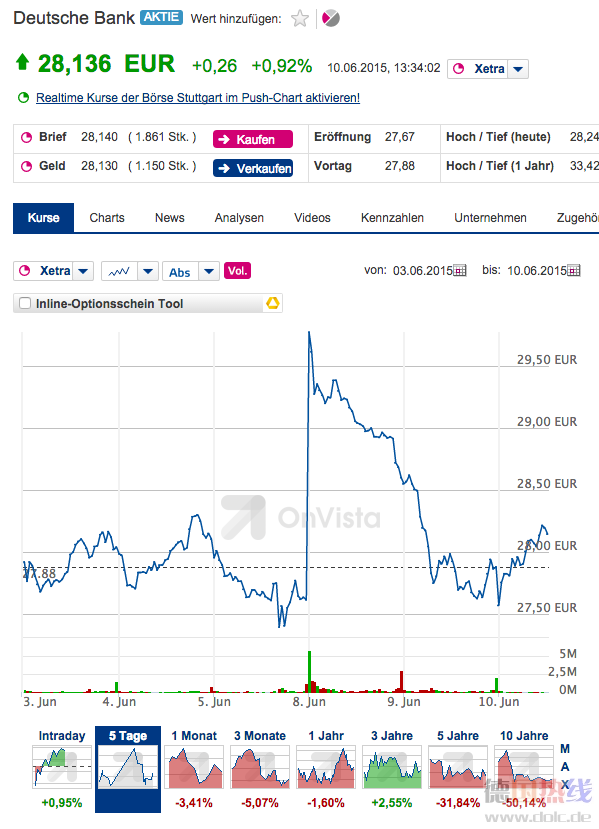Screen dimensions: 599x829
Task: Enable Inline-Optionsschein Tool checkbox
Action: [25, 303]
